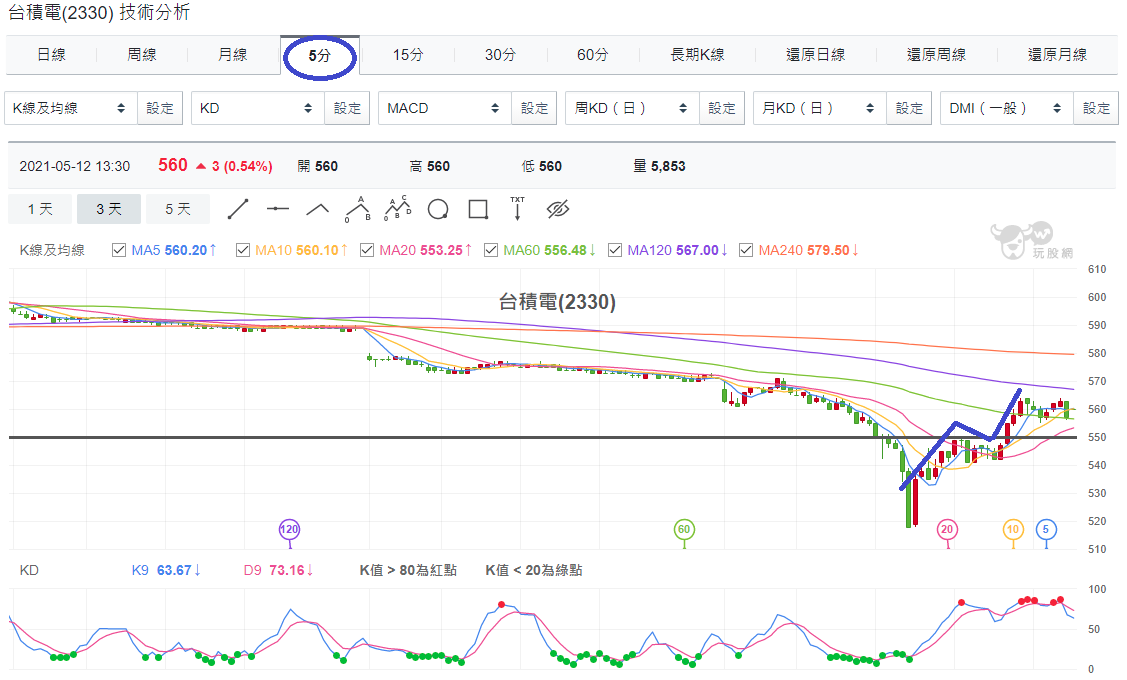Toggle hide drawings eye-slash icon
This screenshot has height=680, width=1127.
558,209
